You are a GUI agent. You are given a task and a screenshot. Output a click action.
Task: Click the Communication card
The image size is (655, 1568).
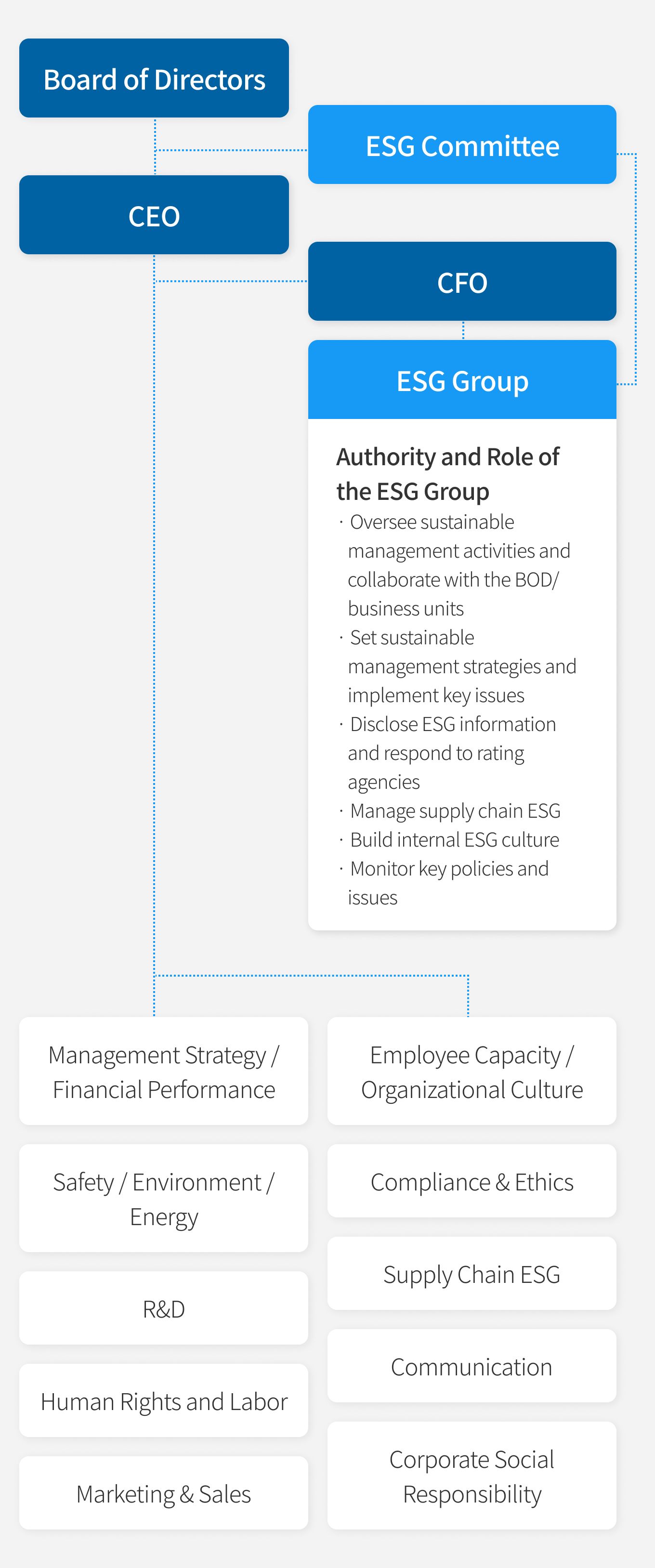tap(472, 1367)
